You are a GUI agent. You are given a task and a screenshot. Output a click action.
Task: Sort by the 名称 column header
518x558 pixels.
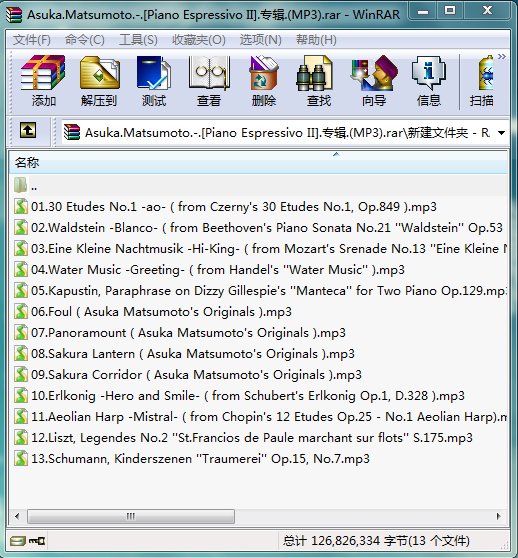[x=258, y=163]
